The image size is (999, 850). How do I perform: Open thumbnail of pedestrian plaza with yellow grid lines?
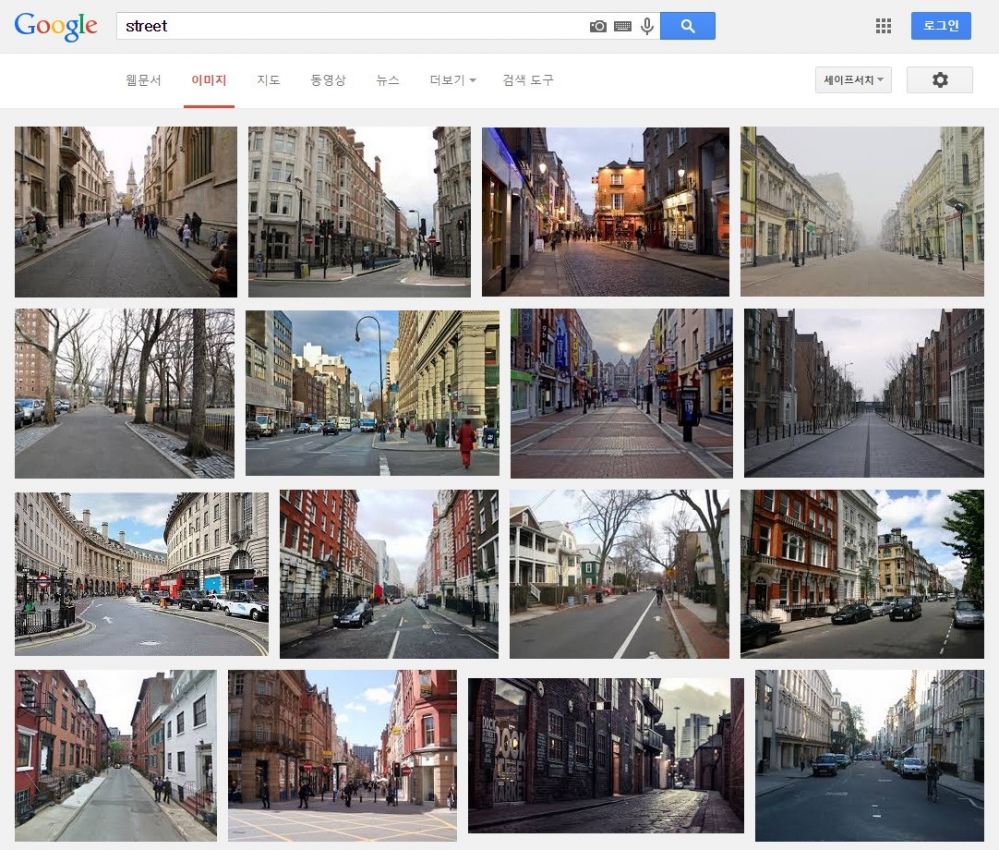click(342, 756)
